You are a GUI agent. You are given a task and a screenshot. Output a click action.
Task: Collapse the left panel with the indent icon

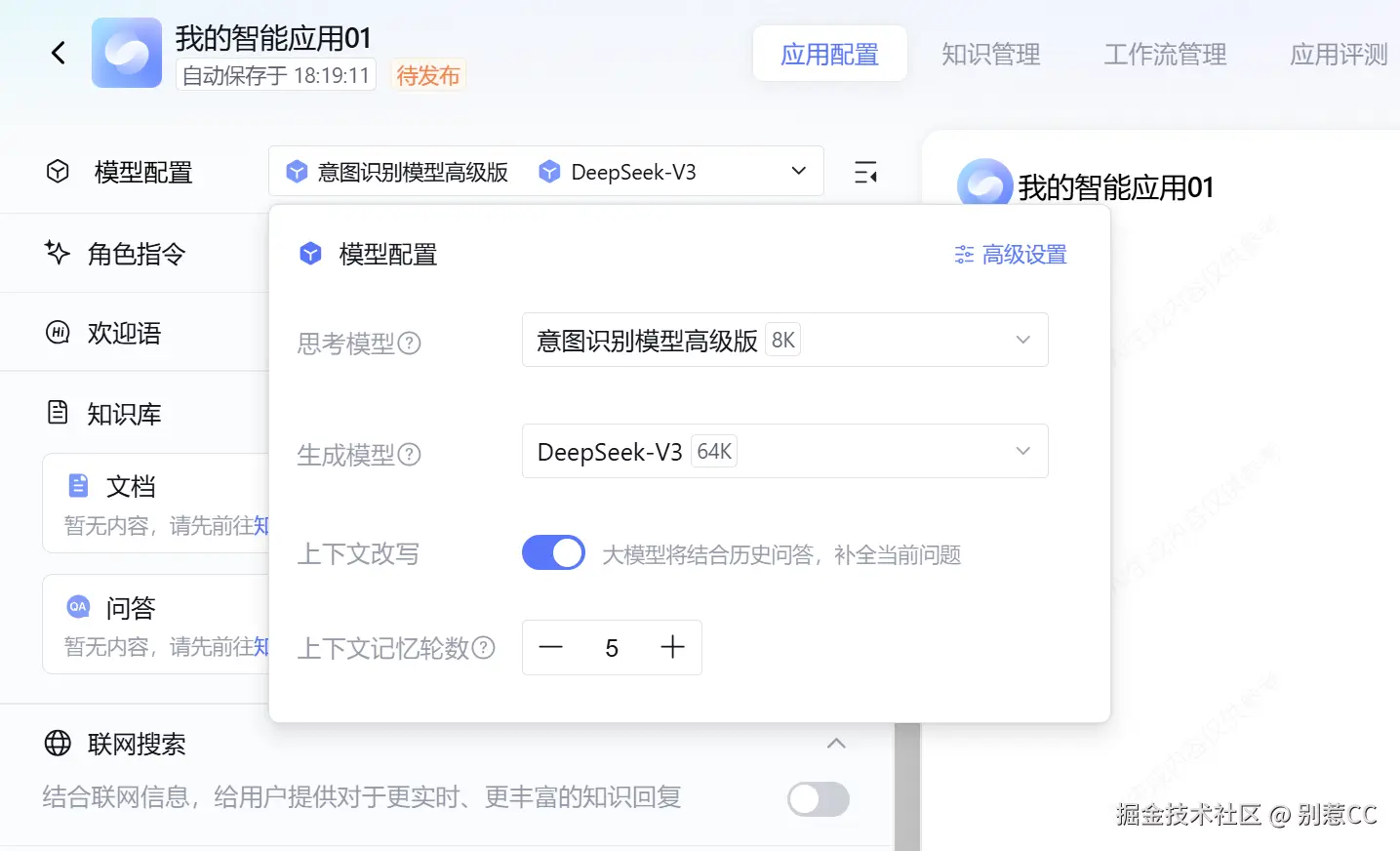click(x=865, y=173)
